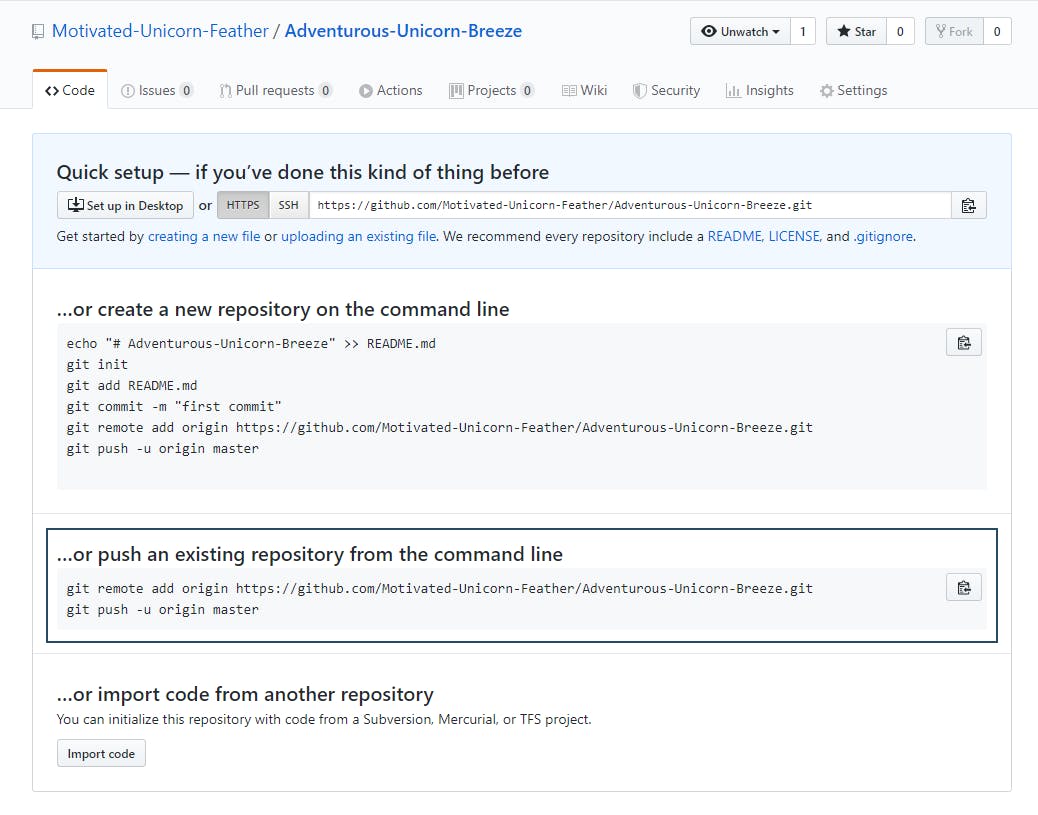Click the 'git init' command line
The height and width of the screenshot is (815, 1038).
coord(97,364)
